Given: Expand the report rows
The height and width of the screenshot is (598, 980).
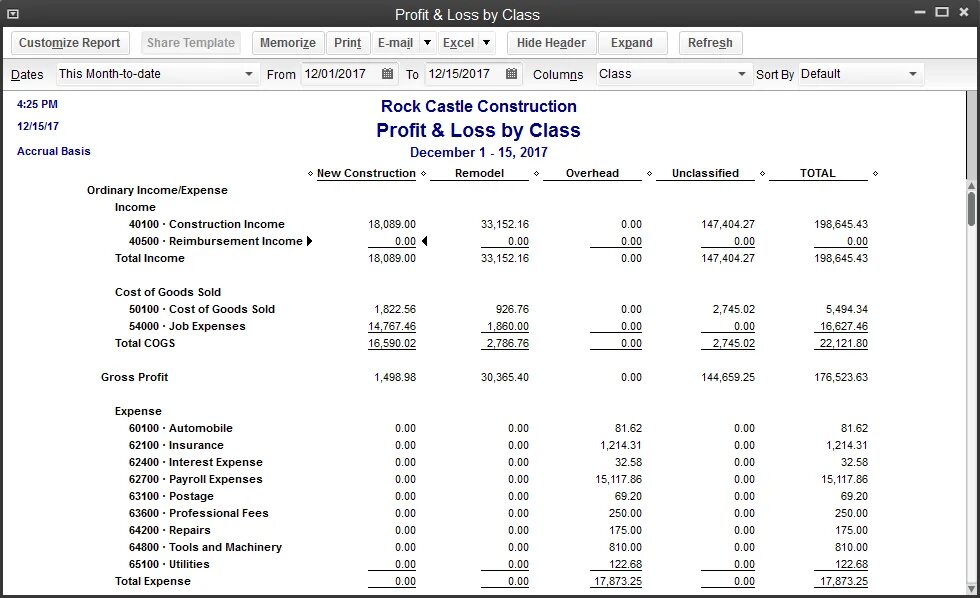Looking at the screenshot, I should click(x=632, y=43).
